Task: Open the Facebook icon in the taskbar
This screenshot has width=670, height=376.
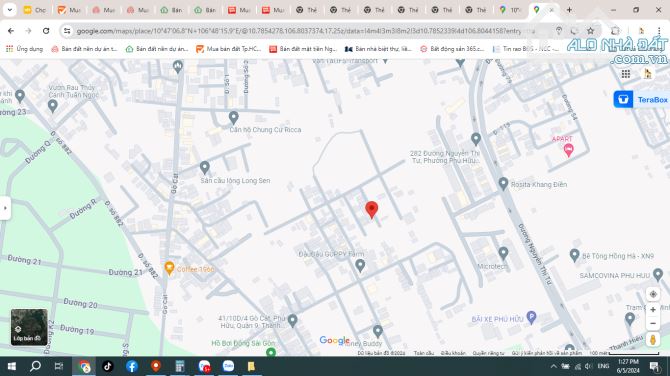Action: [x=132, y=366]
